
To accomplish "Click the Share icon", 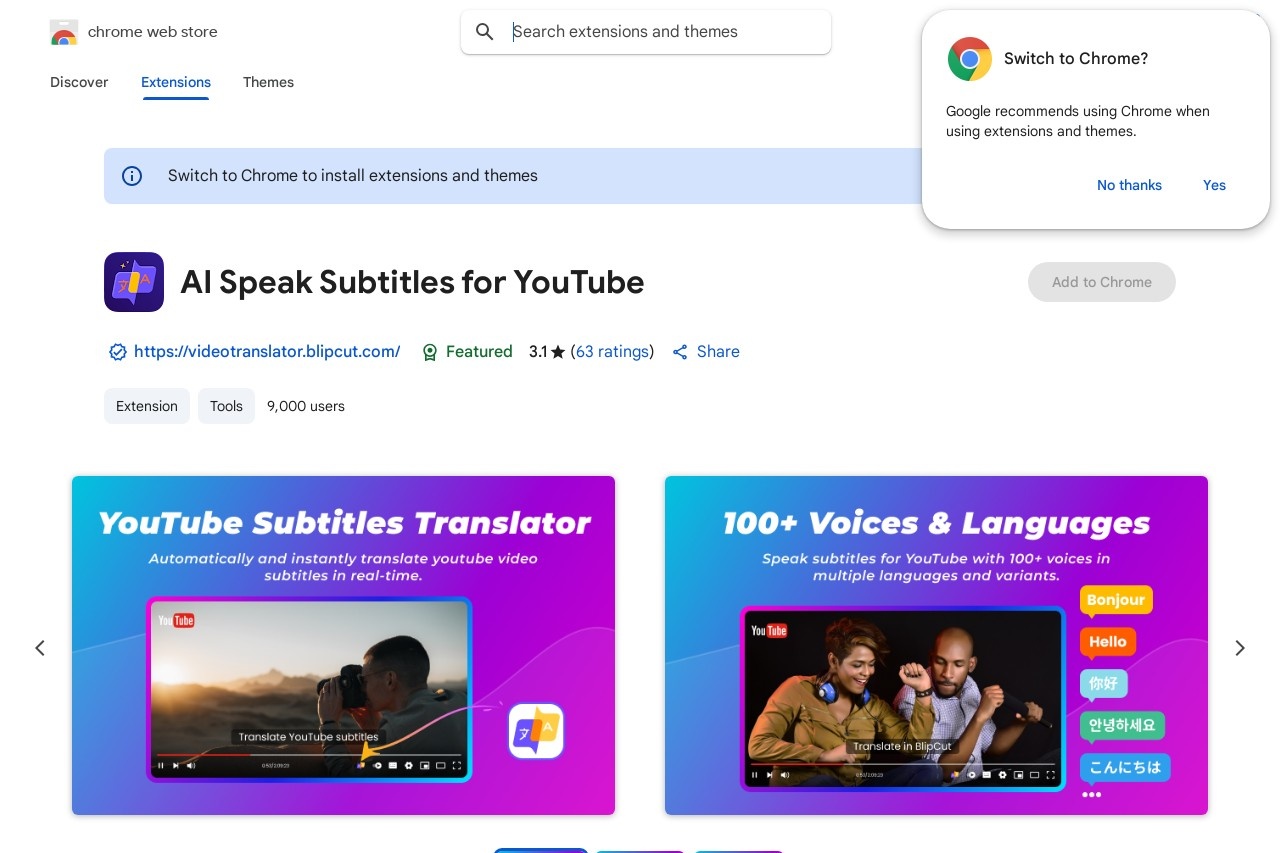I will 680,352.
